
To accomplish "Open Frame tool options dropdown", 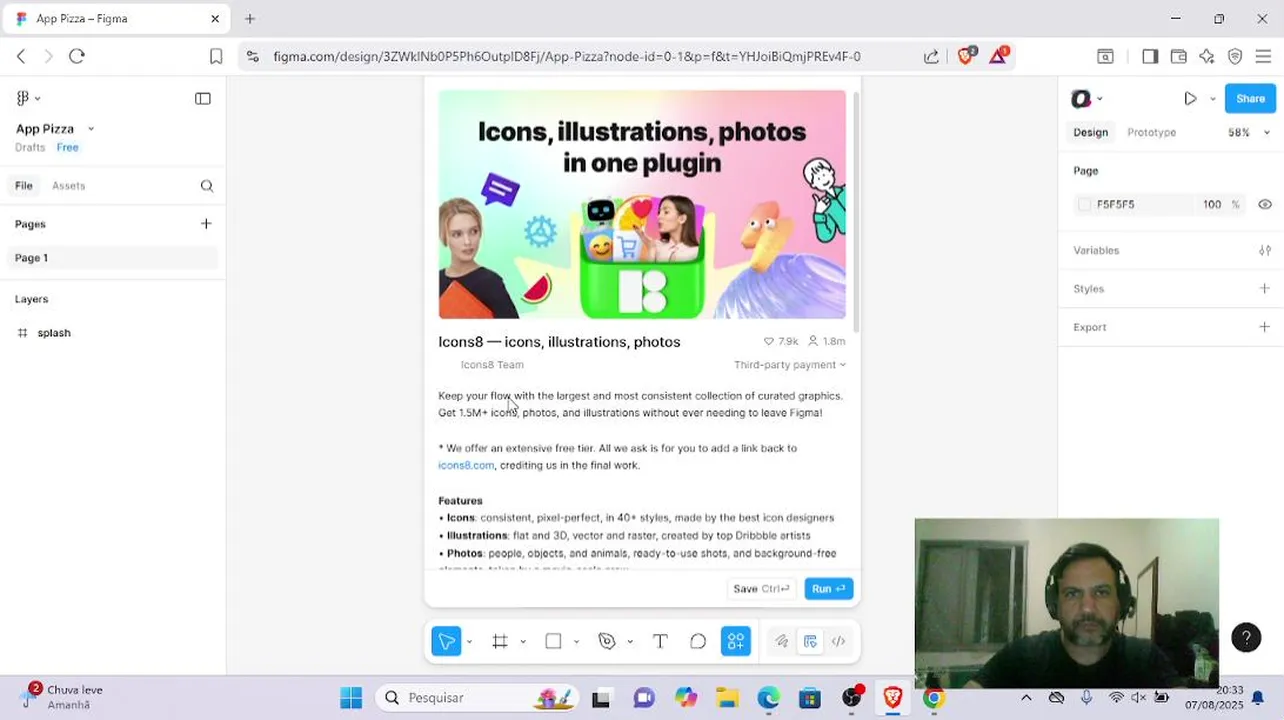I will pos(523,642).
